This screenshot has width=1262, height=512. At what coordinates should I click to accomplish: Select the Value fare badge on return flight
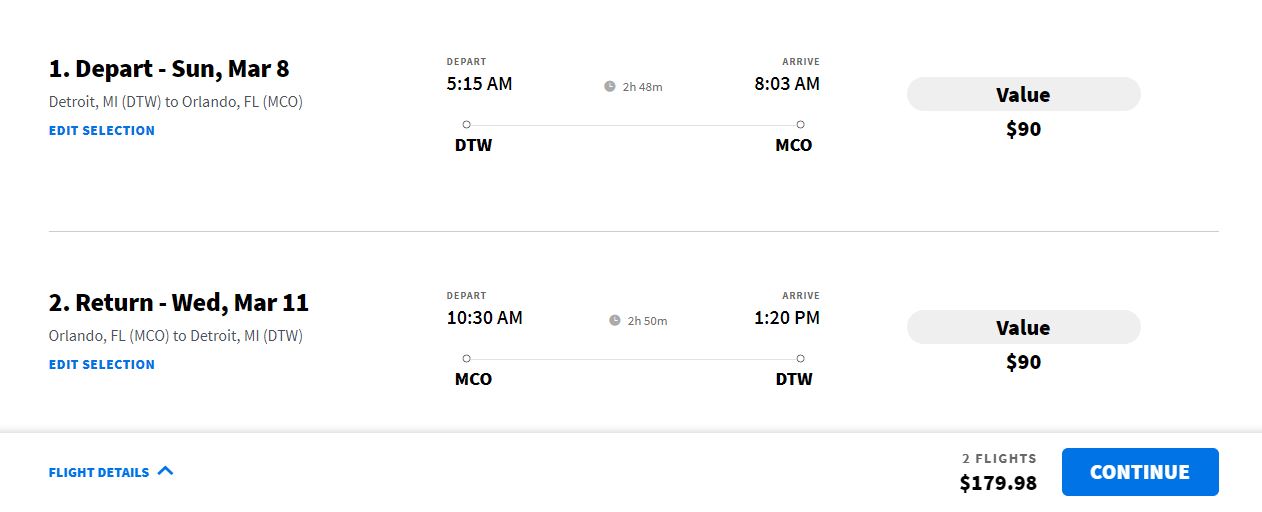pos(1023,328)
